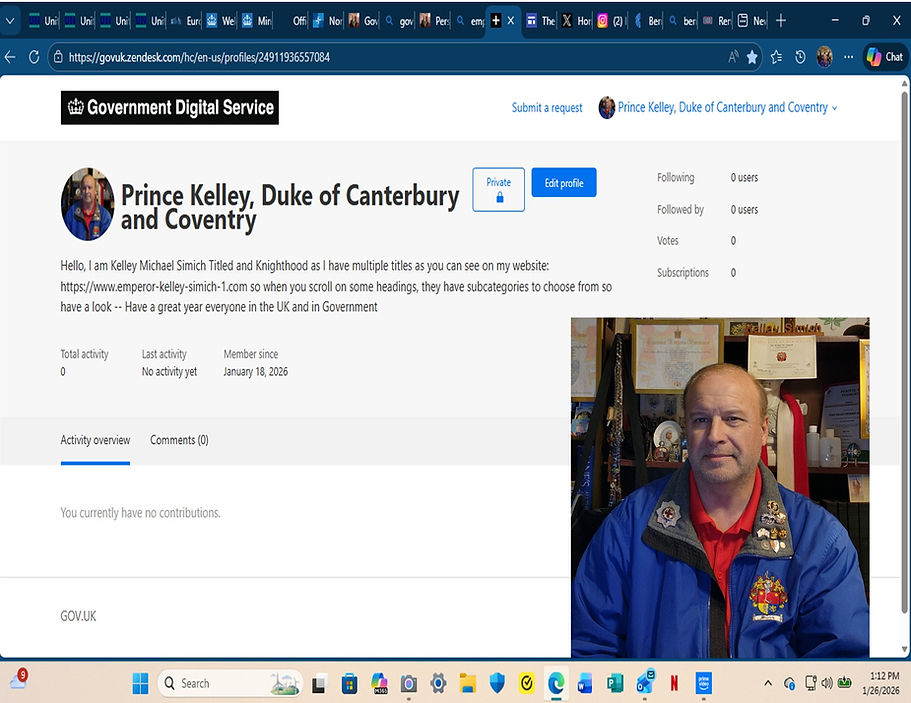
Task: Switch to the 'Ber' browser tab
Action: 647,21
